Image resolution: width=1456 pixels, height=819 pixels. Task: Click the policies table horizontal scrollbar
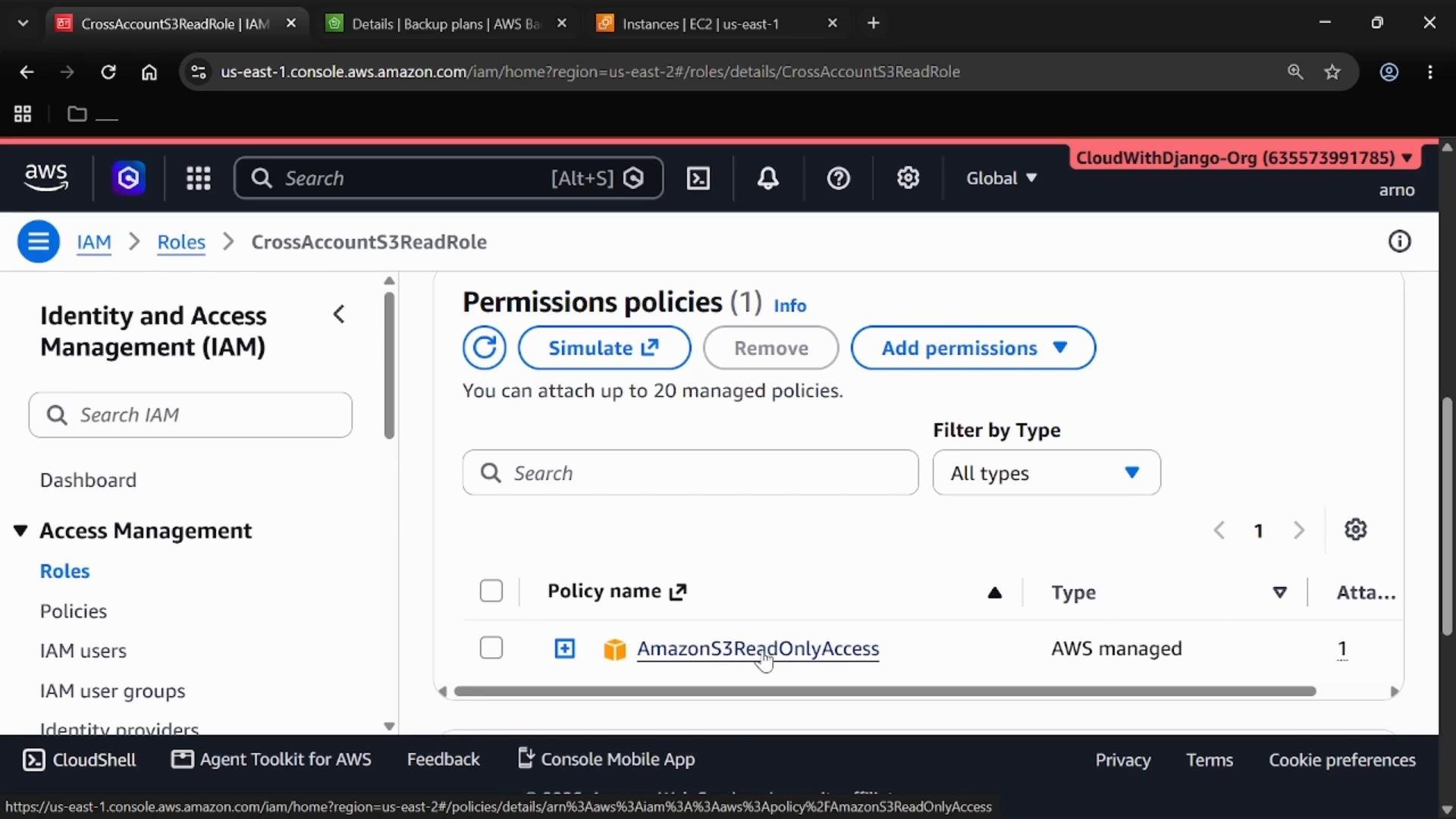point(884,691)
